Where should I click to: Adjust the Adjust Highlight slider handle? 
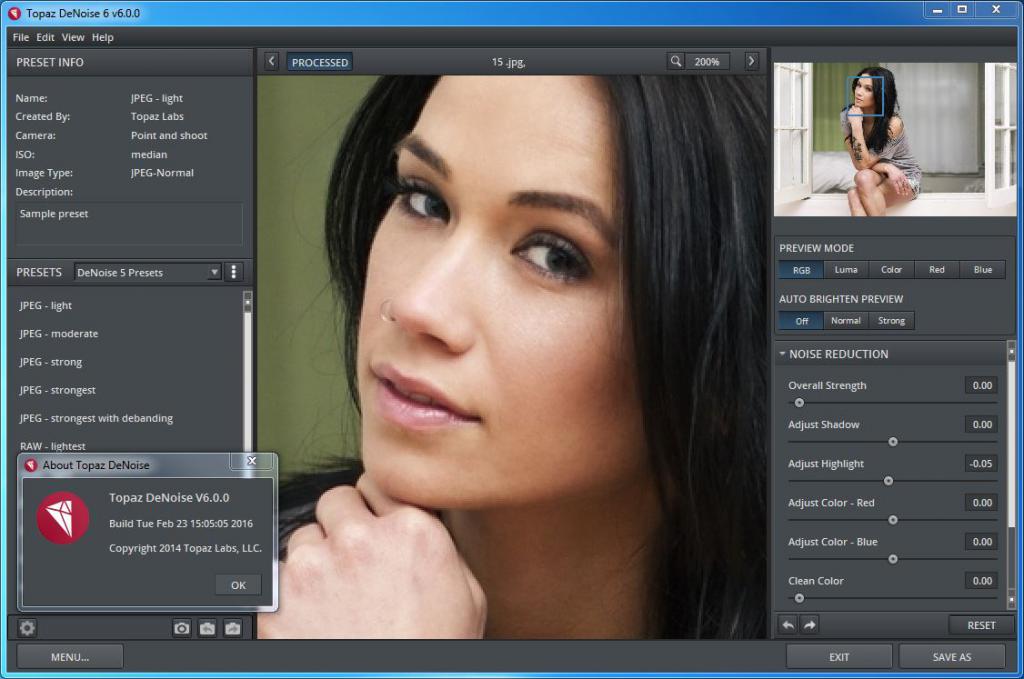tap(888, 481)
